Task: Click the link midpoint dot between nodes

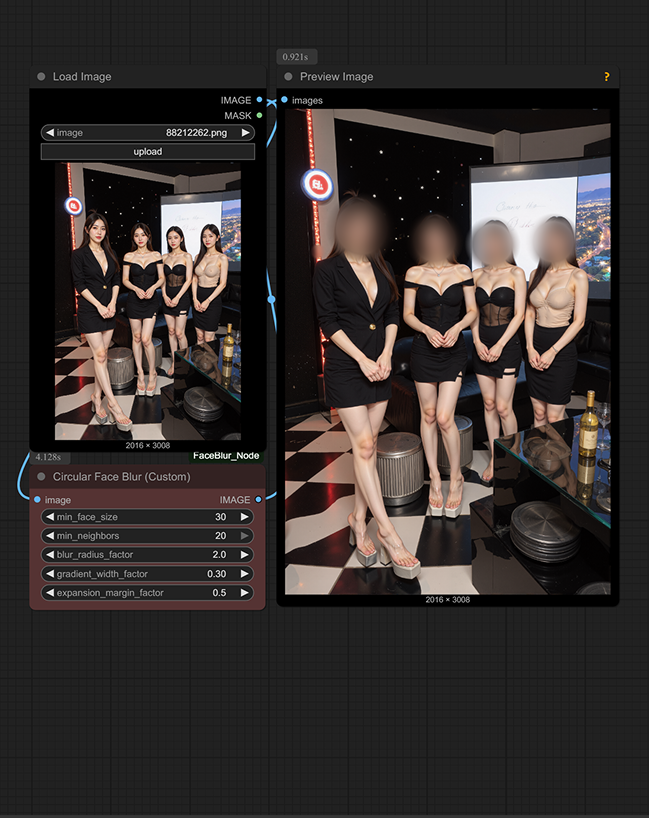Action: tap(271, 299)
